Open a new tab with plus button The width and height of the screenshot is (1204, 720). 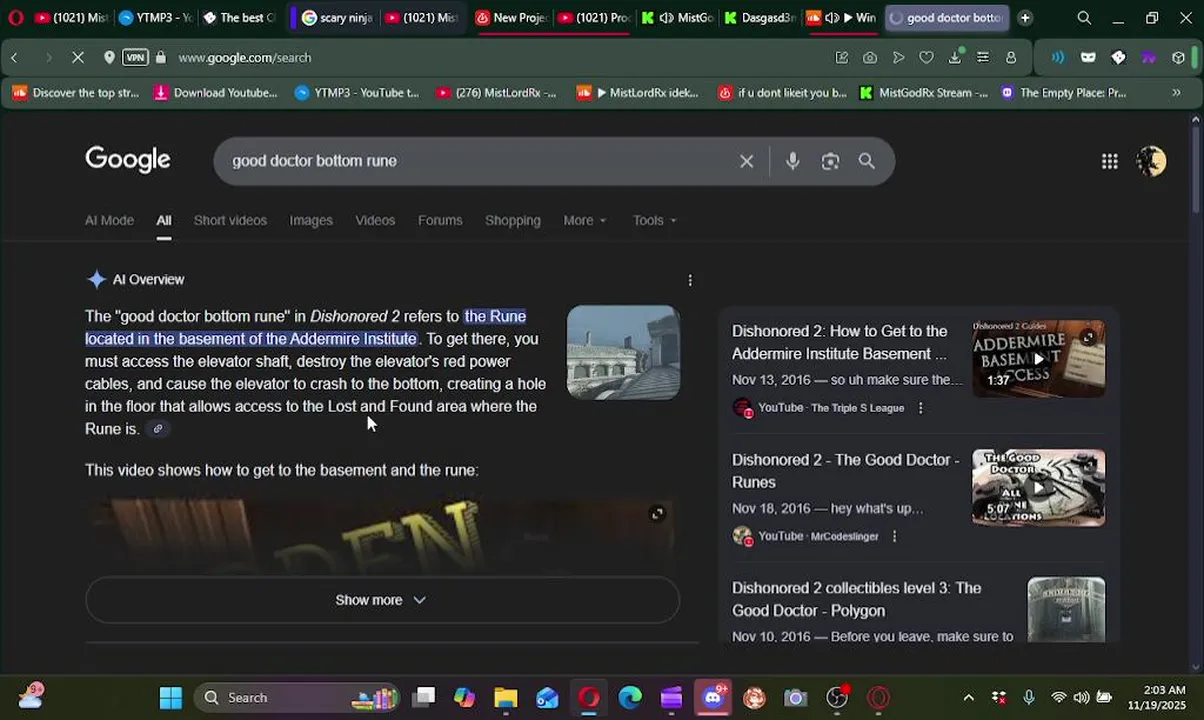[1024, 18]
